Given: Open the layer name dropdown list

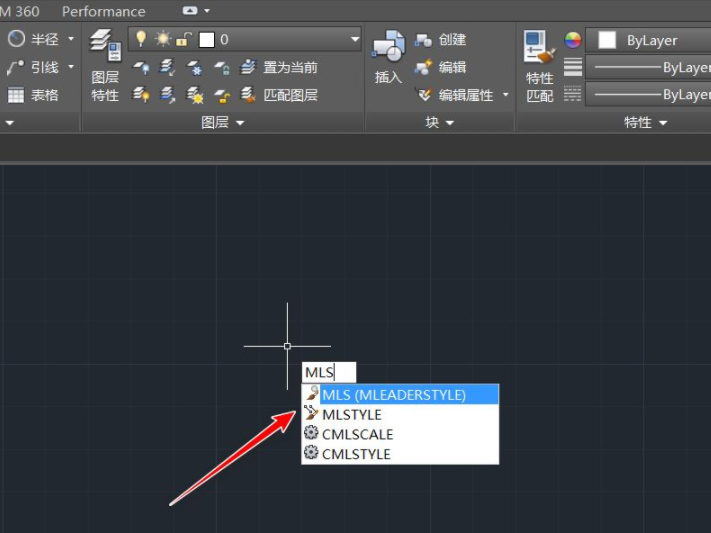Looking at the screenshot, I should pyautogui.click(x=355, y=39).
